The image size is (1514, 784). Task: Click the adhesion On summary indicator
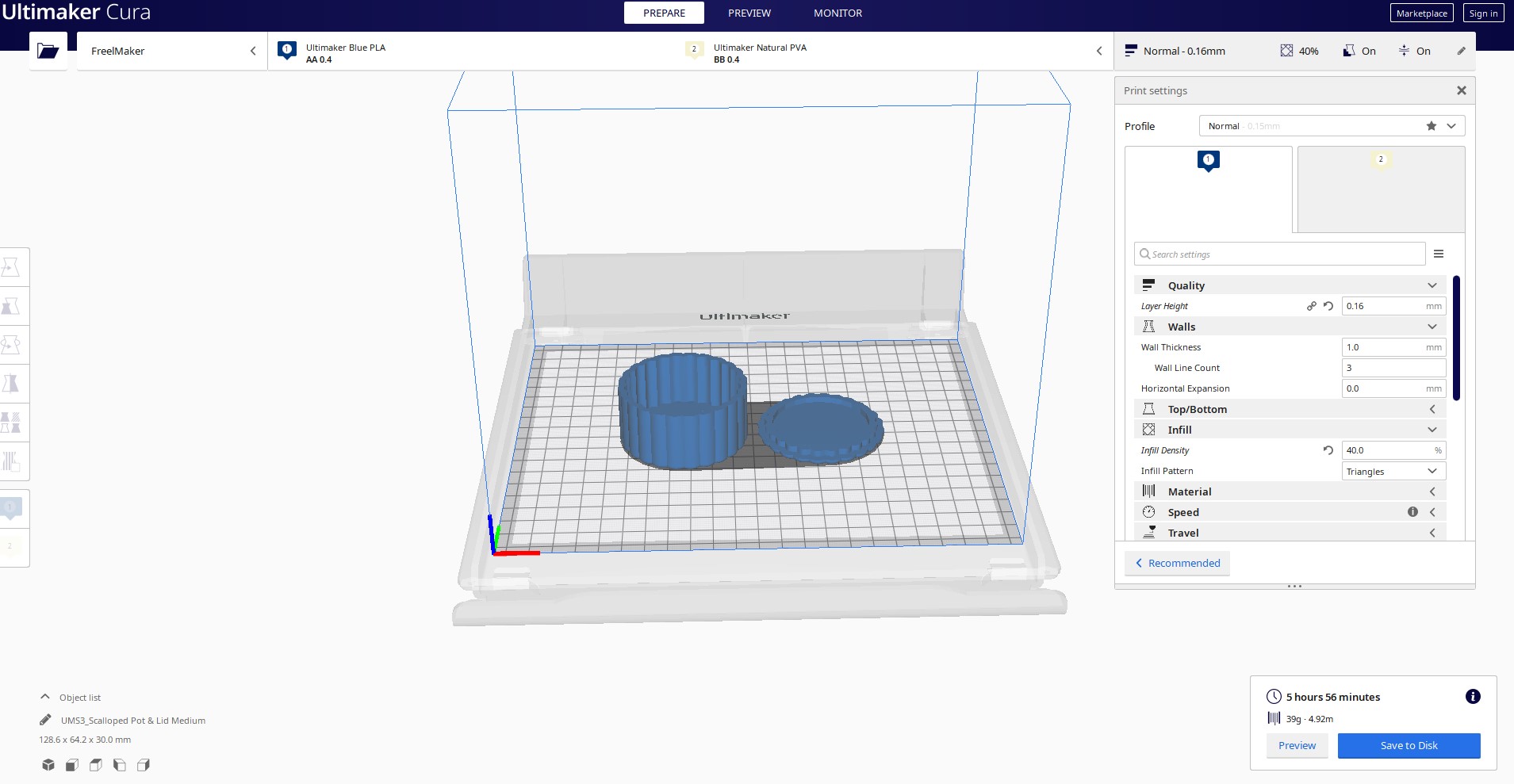click(x=1414, y=51)
